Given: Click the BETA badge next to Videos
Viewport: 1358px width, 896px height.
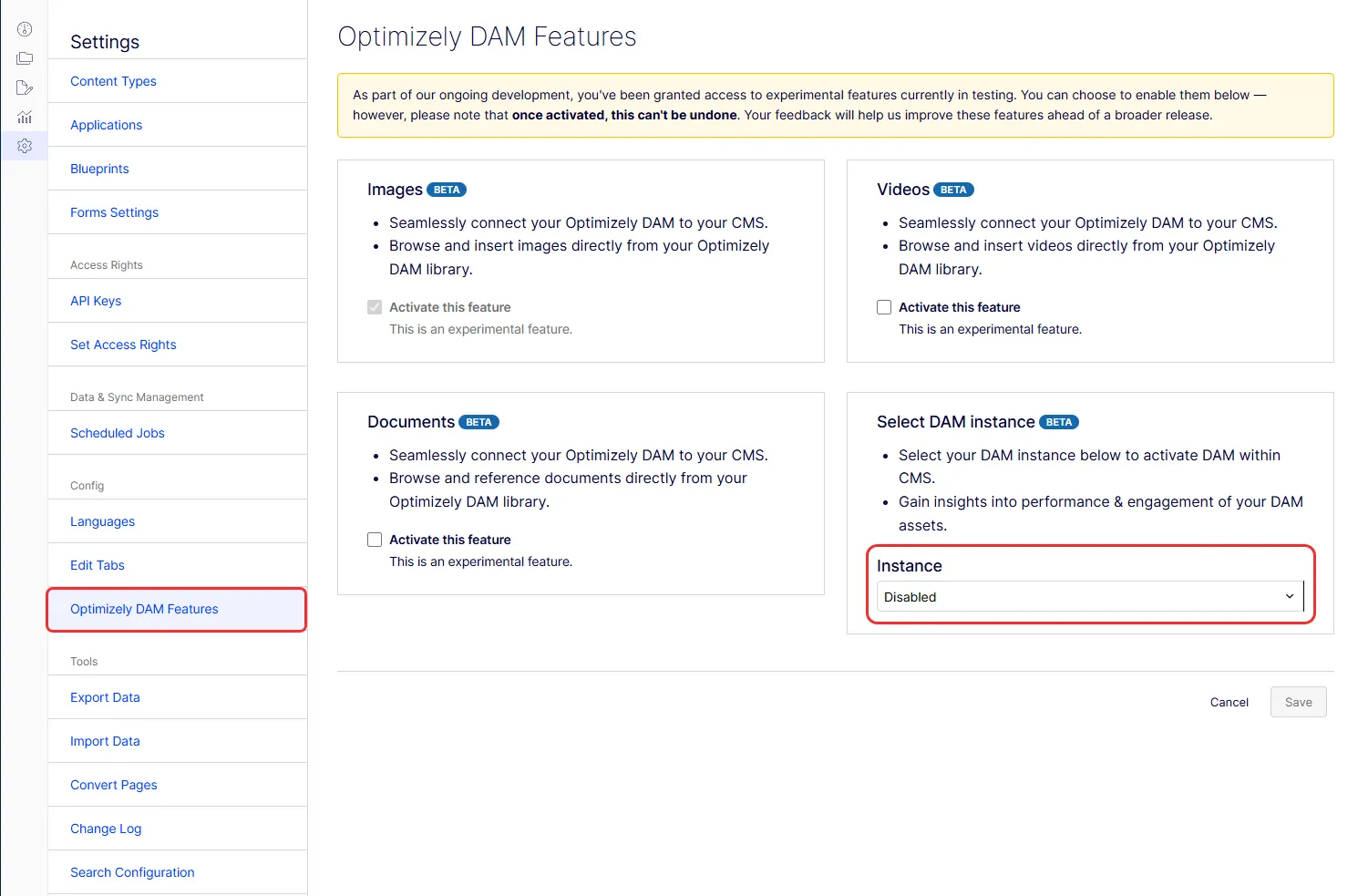Looking at the screenshot, I should pyautogui.click(x=953, y=190).
